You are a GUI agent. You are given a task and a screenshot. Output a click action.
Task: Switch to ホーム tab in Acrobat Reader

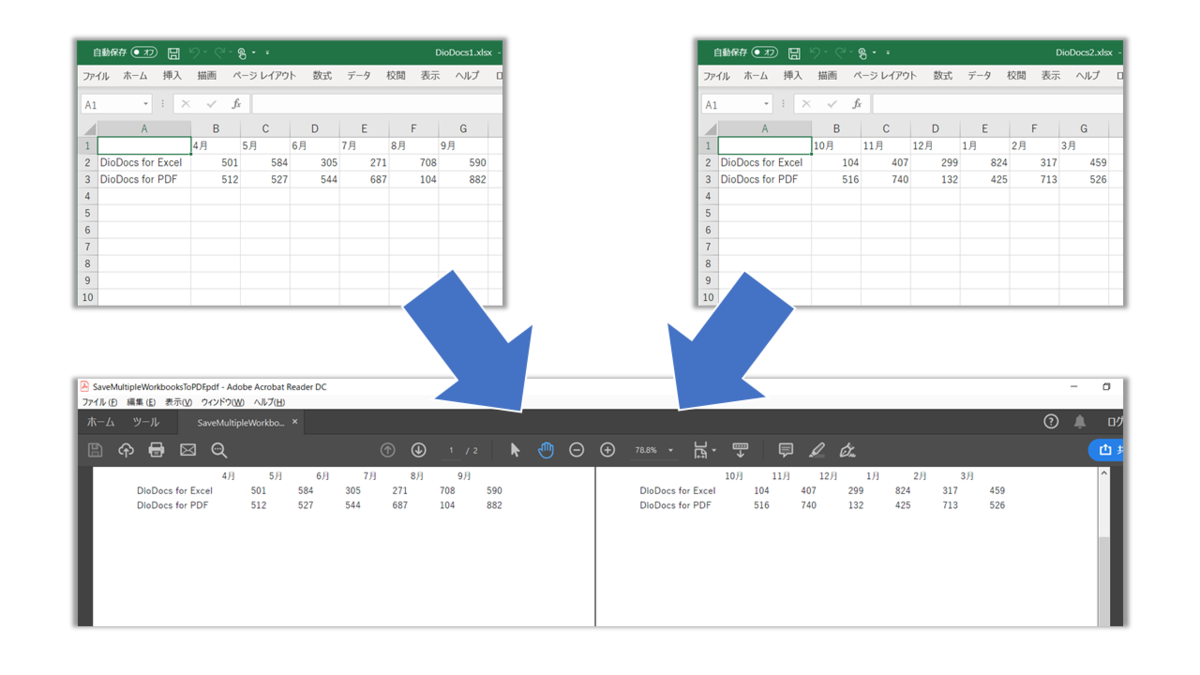[101, 422]
